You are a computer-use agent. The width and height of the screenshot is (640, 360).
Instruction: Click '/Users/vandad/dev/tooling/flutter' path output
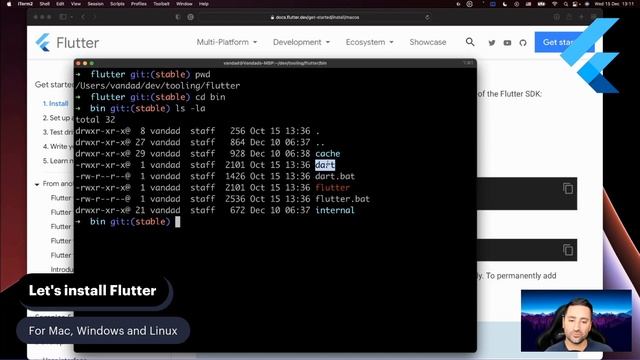coord(158,86)
